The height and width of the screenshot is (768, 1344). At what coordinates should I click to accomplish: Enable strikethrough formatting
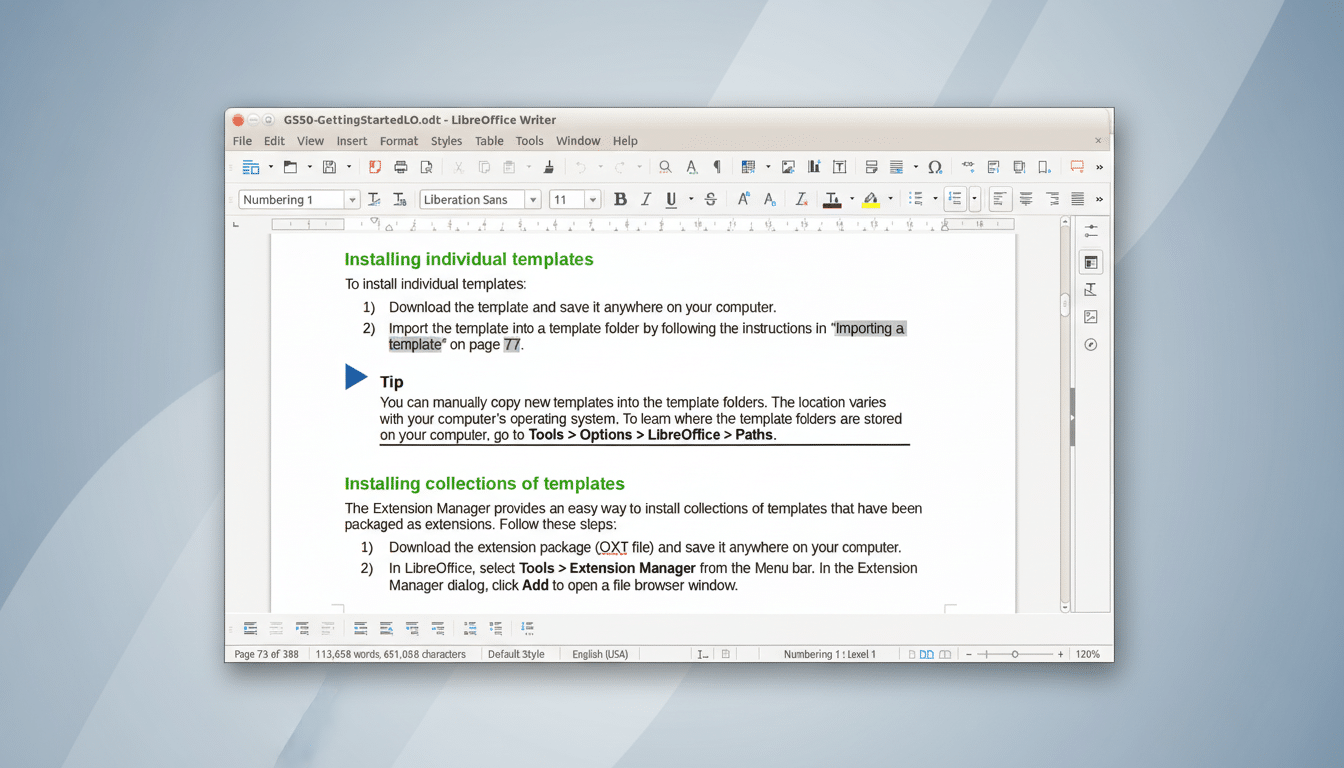tap(709, 199)
